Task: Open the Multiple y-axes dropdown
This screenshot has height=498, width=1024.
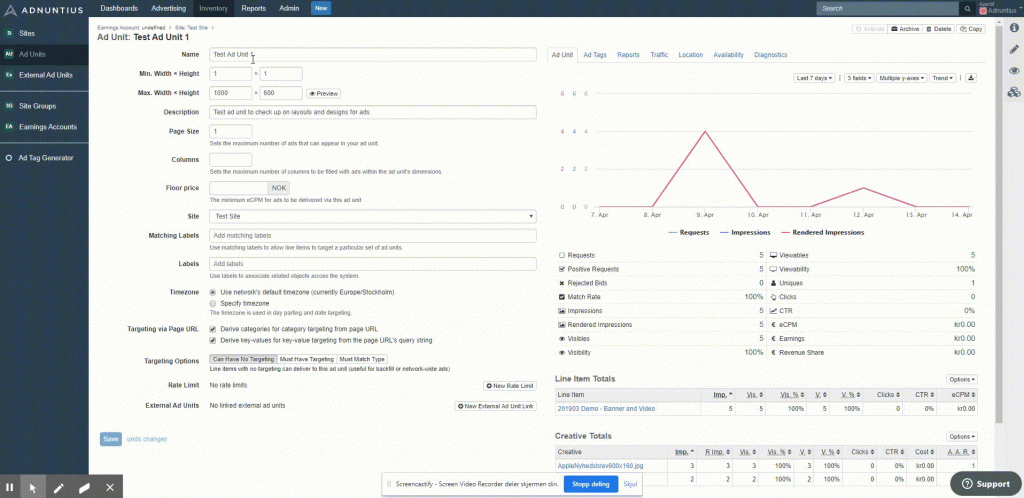Action: click(x=902, y=78)
